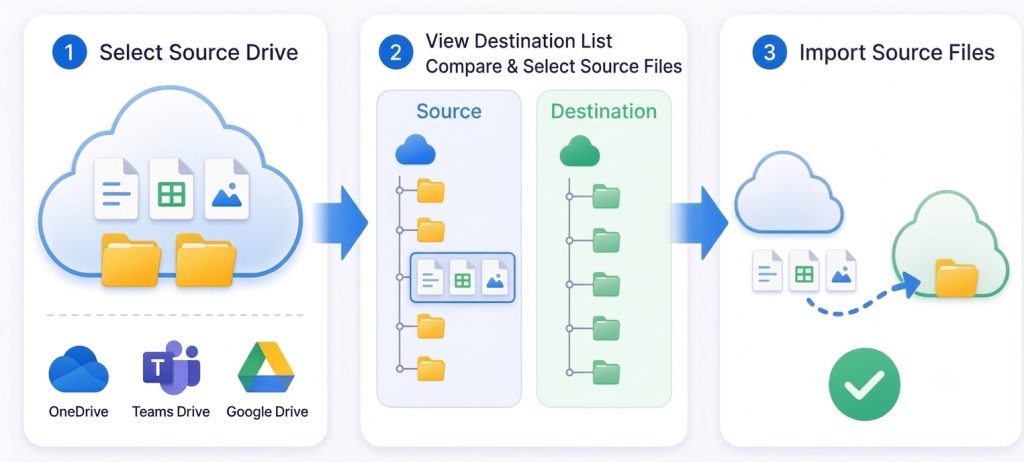Click the image file icon in the Import panel
This screenshot has width=1024, height=462.
(841, 270)
